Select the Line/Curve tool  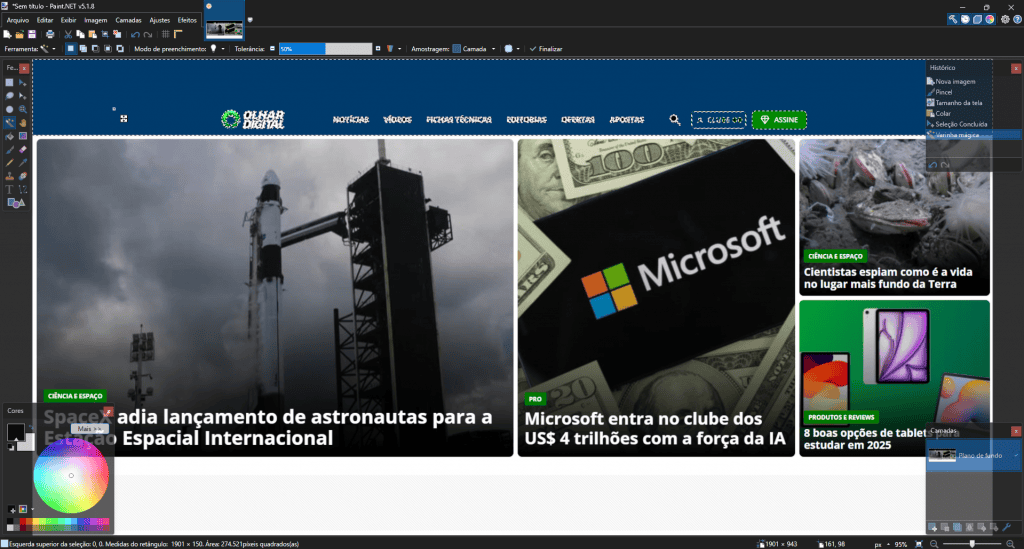point(23,190)
